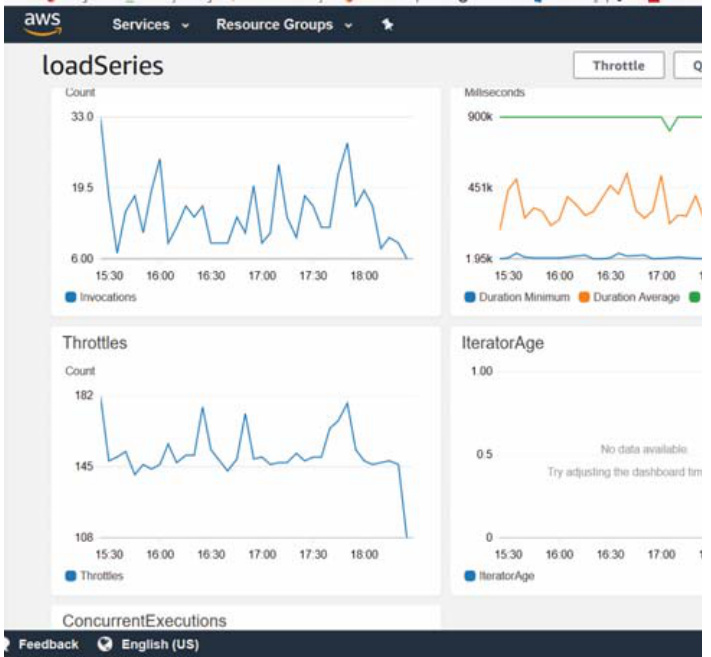Select English (US) language option
711x657 pixels.
[160, 644]
